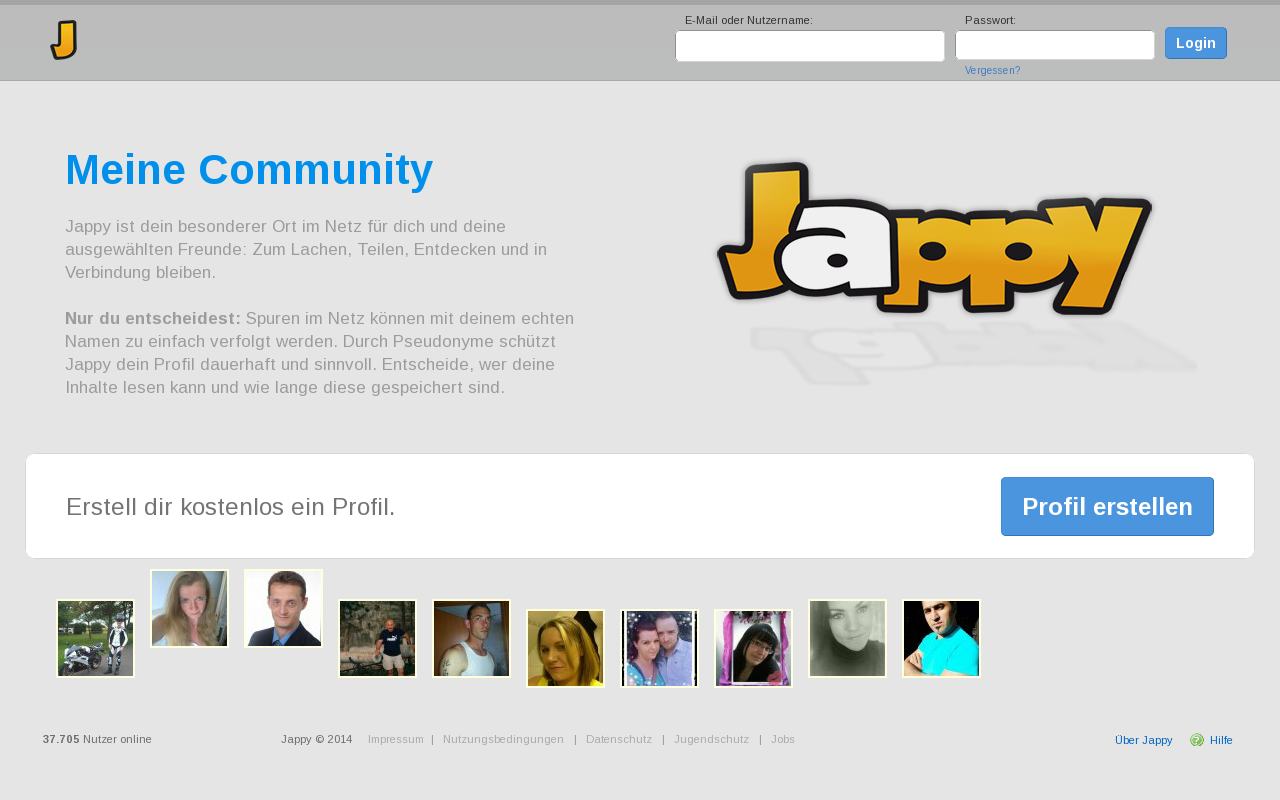Open the Vergessen? password link

coord(993,70)
